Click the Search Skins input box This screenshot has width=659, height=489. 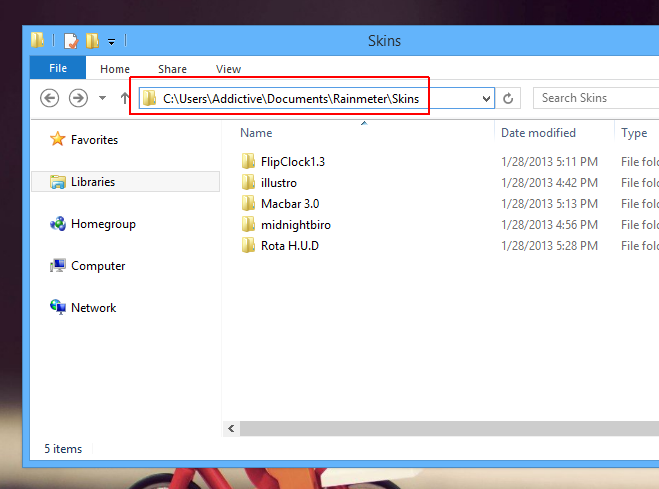point(595,98)
